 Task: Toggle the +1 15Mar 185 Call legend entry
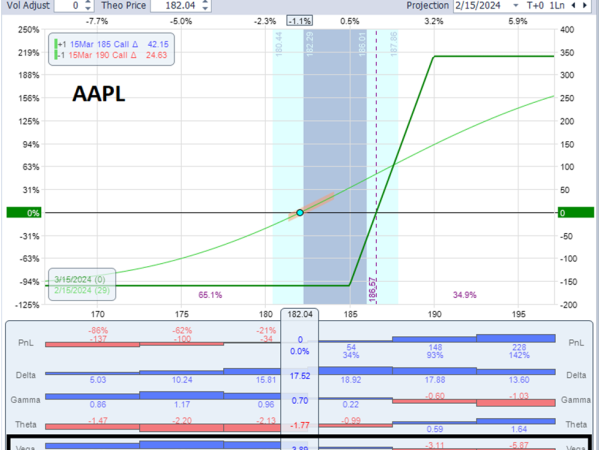point(112,43)
